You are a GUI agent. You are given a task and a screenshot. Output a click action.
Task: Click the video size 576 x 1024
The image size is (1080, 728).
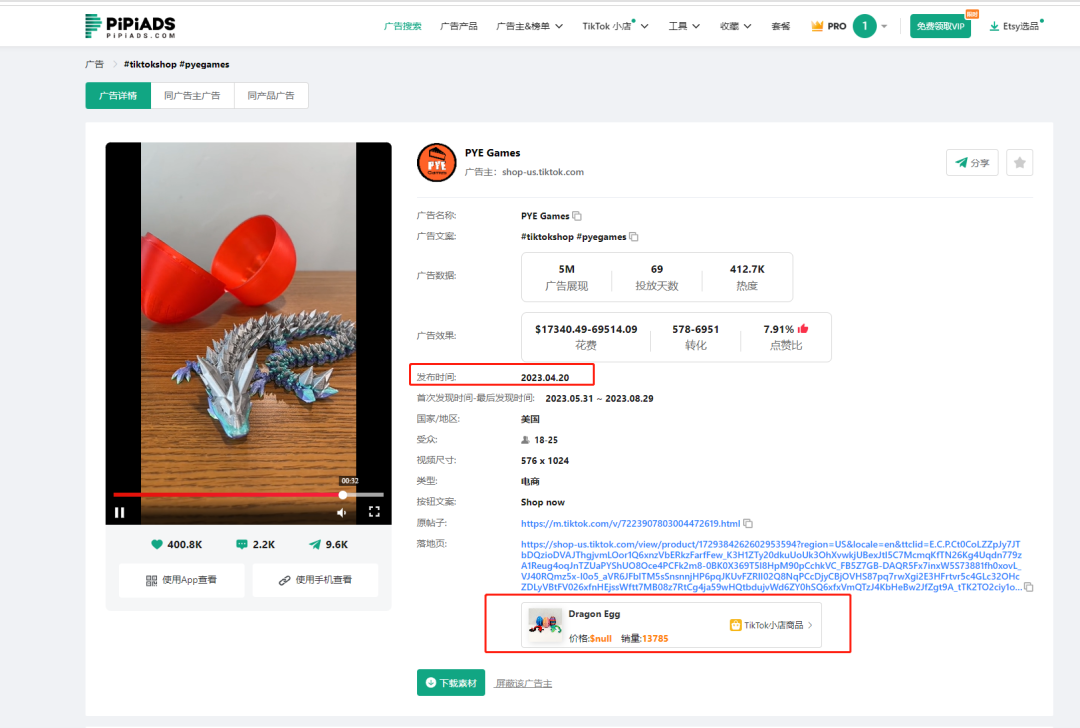pyautogui.click(x=545, y=461)
